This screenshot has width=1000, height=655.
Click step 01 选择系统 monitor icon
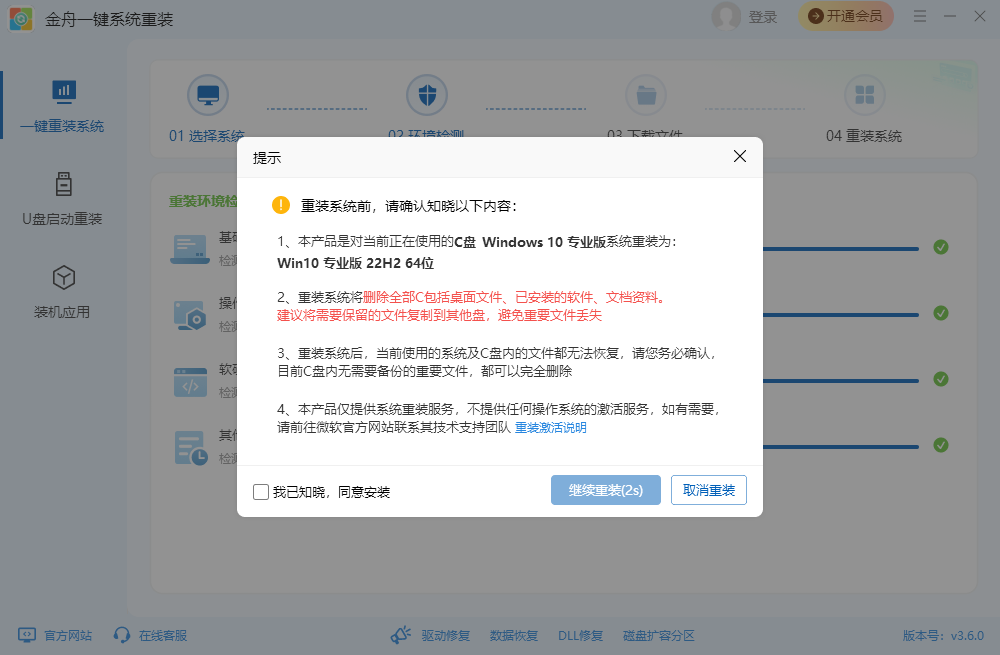208,95
